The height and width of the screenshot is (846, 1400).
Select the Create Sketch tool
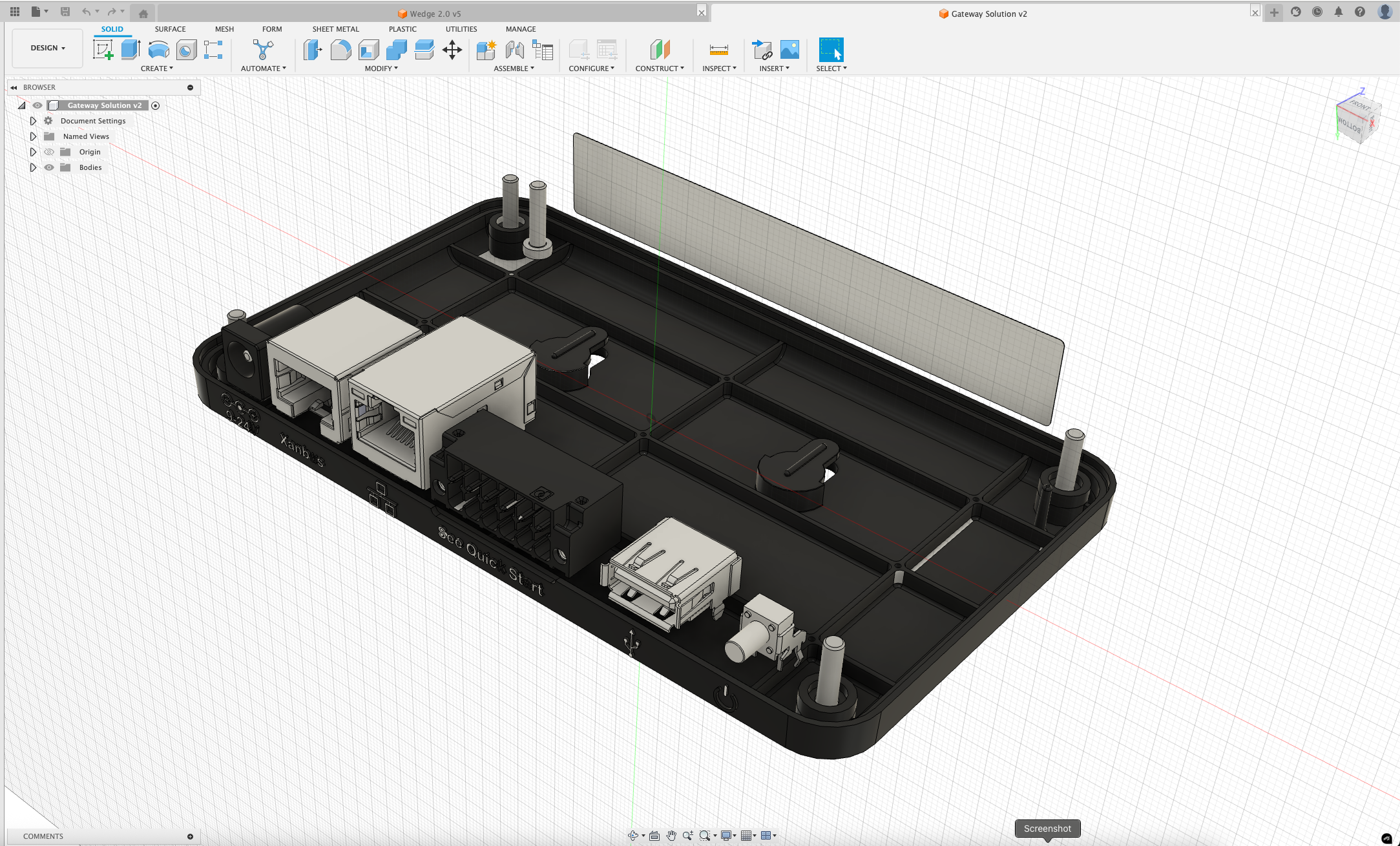click(x=103, y=50)
